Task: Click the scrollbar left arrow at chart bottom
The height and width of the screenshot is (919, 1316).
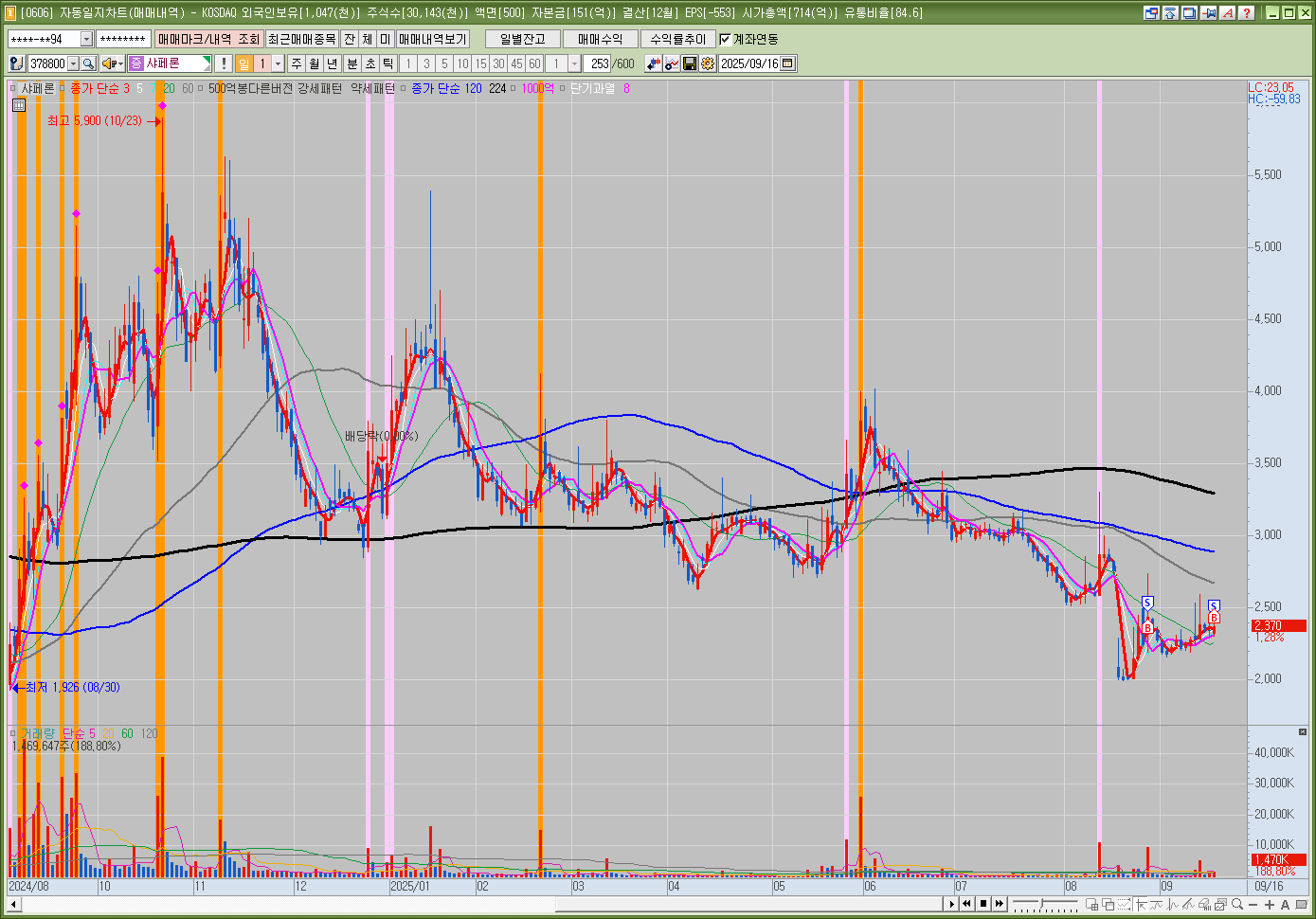Action: [13, 904]
